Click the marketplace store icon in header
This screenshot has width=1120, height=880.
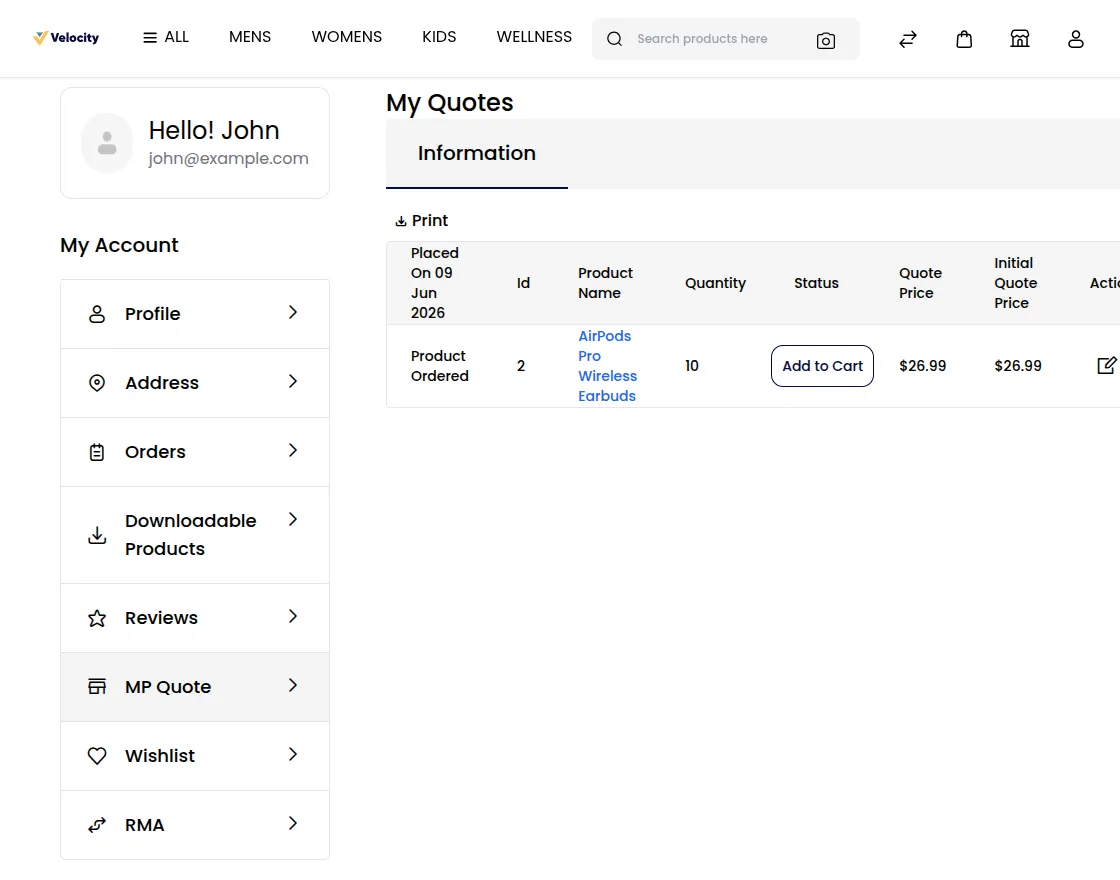click(1019, 39)
